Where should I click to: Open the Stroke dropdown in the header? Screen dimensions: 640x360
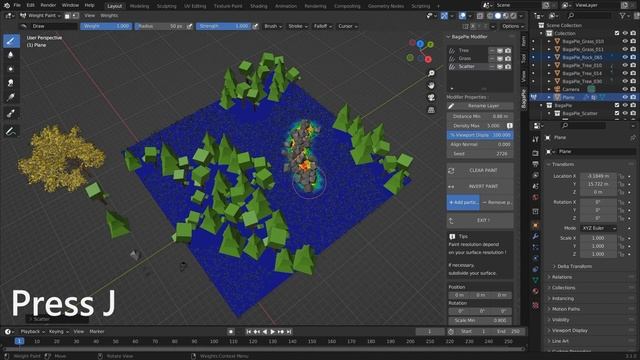[x=298, y=26]
